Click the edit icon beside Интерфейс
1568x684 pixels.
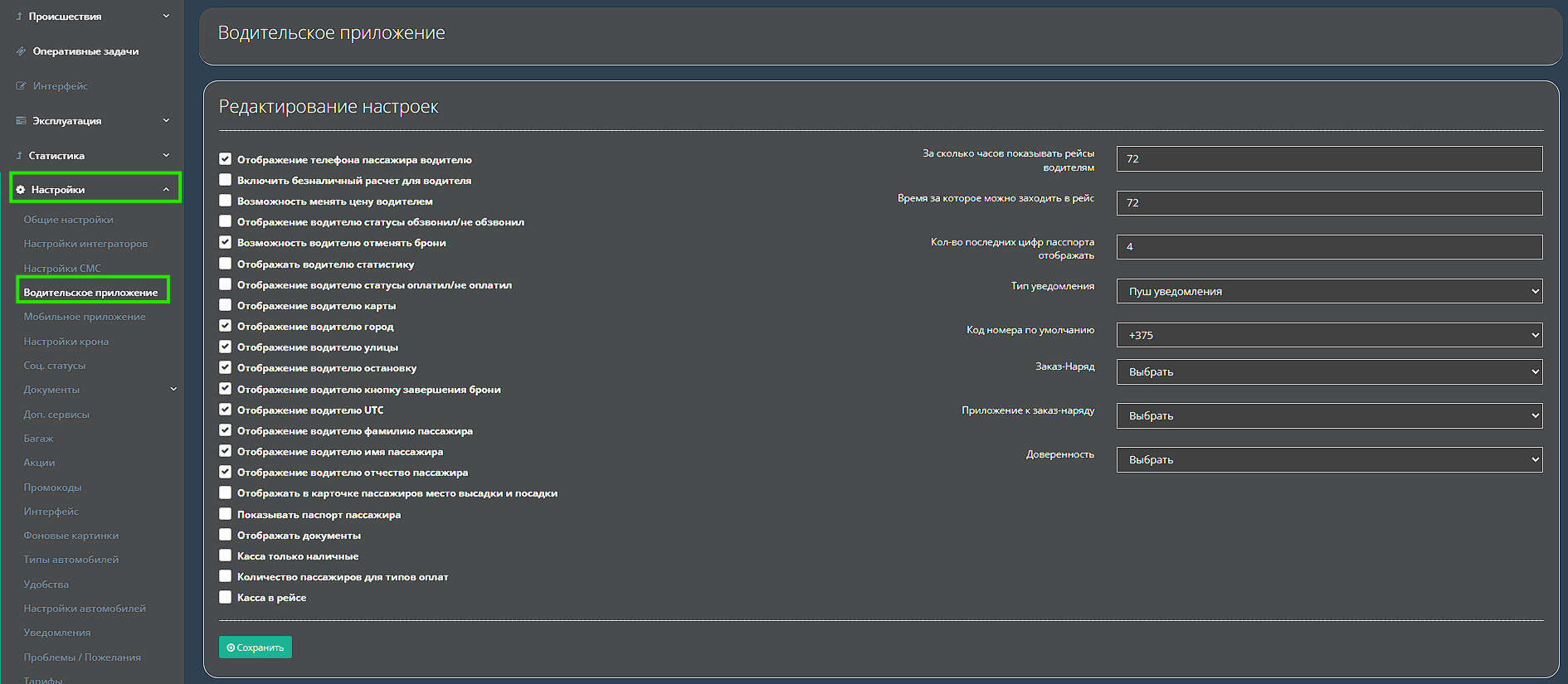pos(21,86)
